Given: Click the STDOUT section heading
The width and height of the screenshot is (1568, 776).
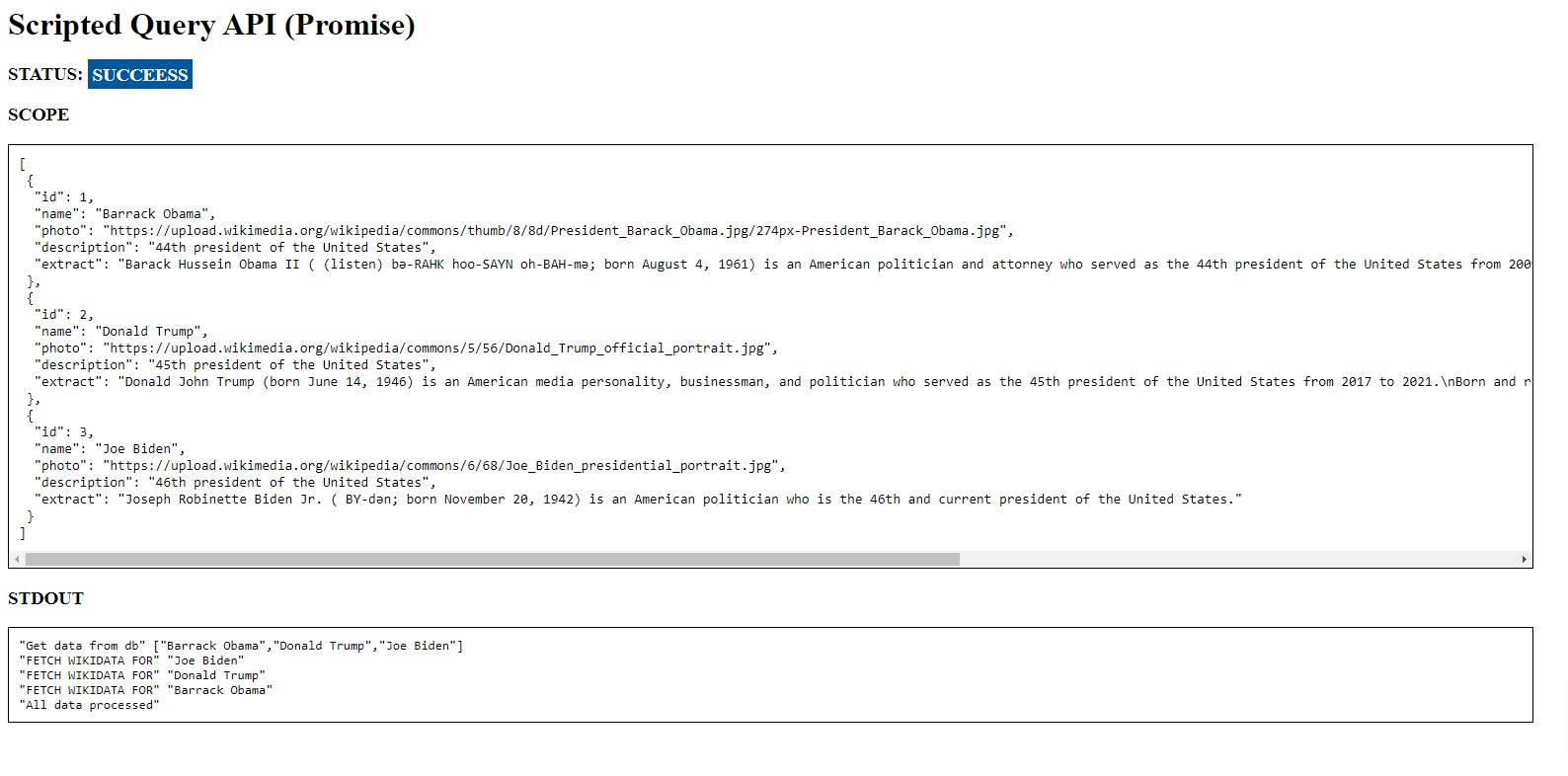Looking at the screenshot, I should 45,598.
